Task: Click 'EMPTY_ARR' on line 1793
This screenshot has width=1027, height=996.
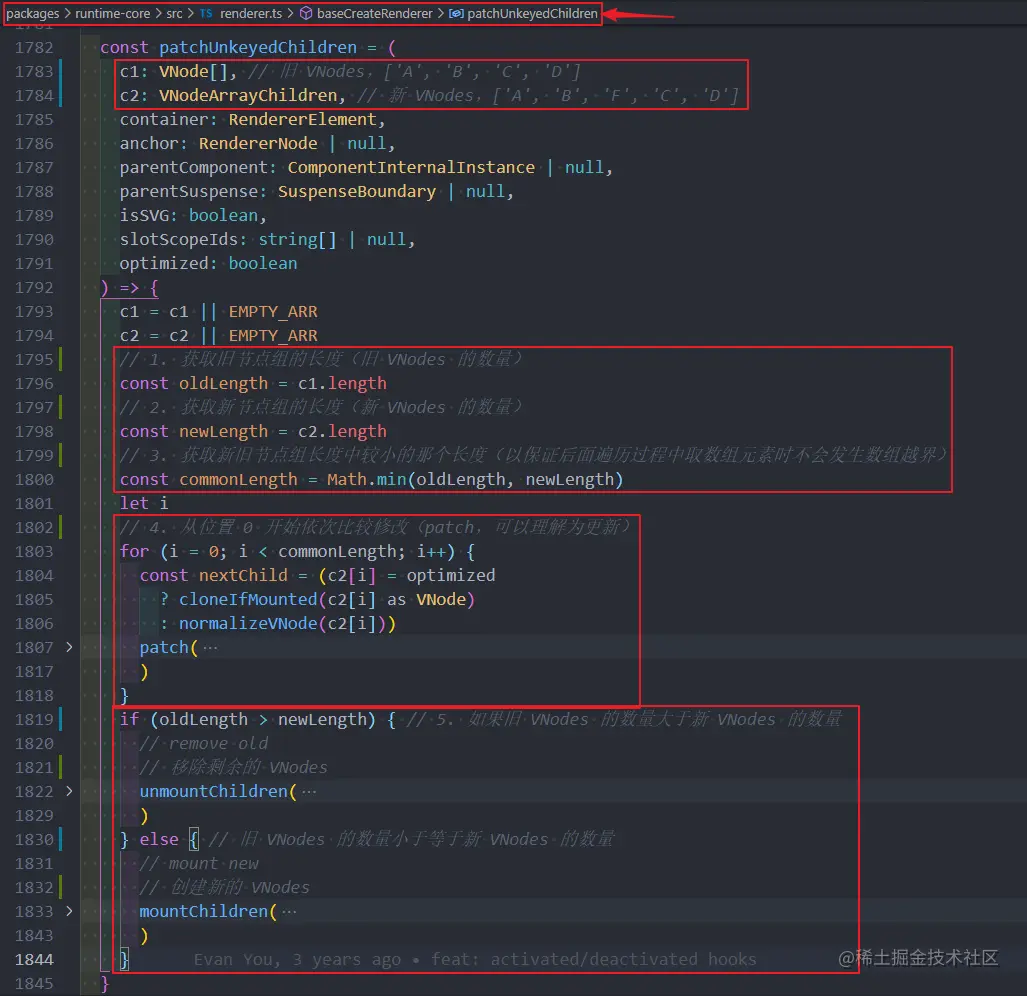Action: [x=273, y=312]
